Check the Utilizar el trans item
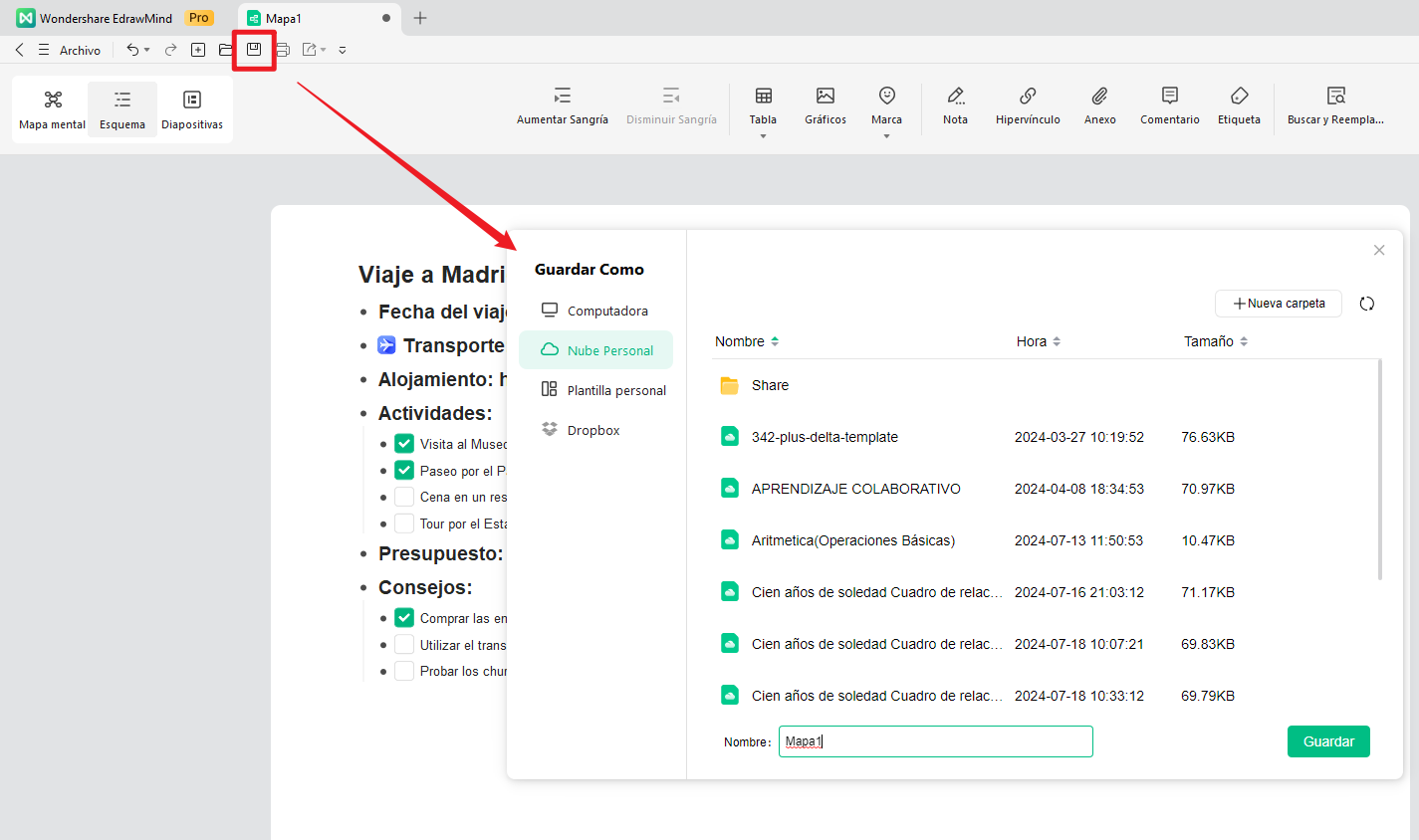This screenshot has height=840, width=1419. (x=404, y=645)
